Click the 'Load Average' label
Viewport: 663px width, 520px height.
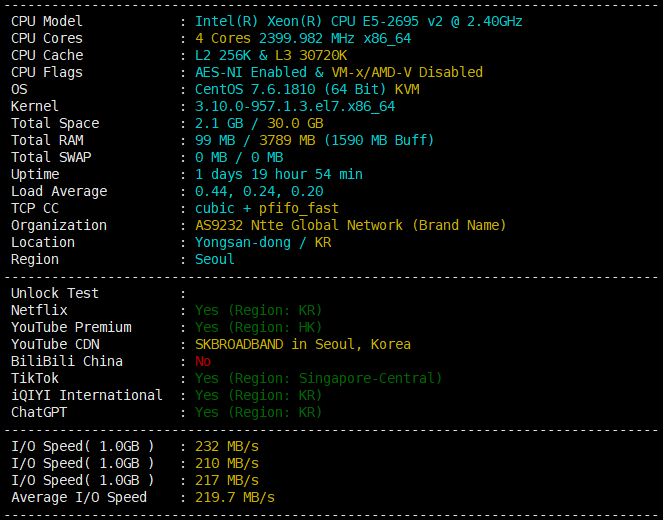click(x=59, y=191)
